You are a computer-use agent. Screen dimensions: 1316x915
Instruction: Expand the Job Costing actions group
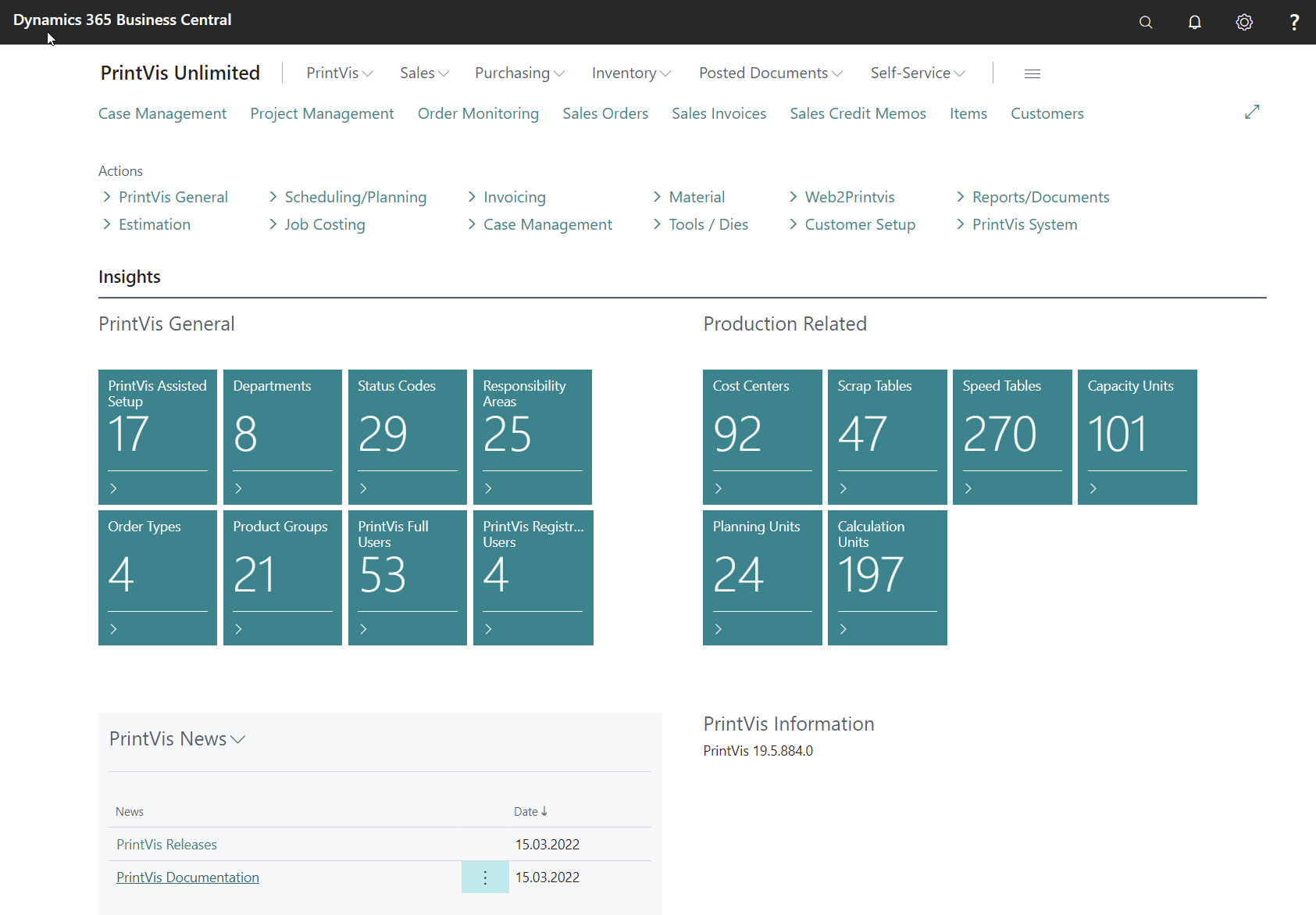click(x=316, y=224)
